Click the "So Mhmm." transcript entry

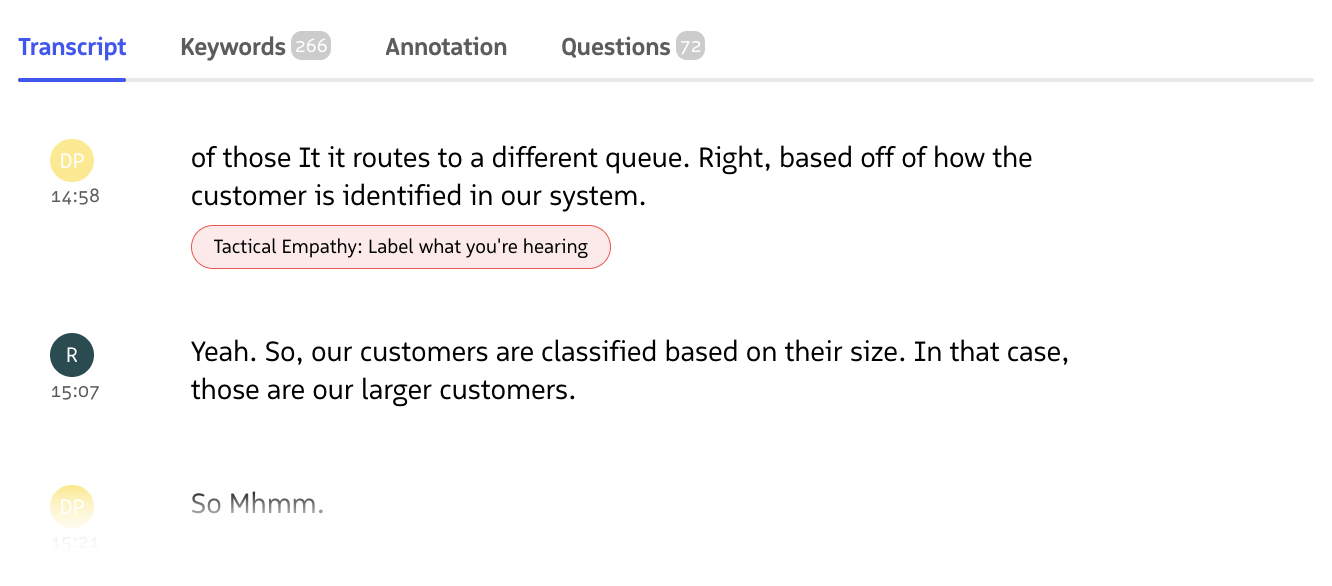tap(257, 503)
